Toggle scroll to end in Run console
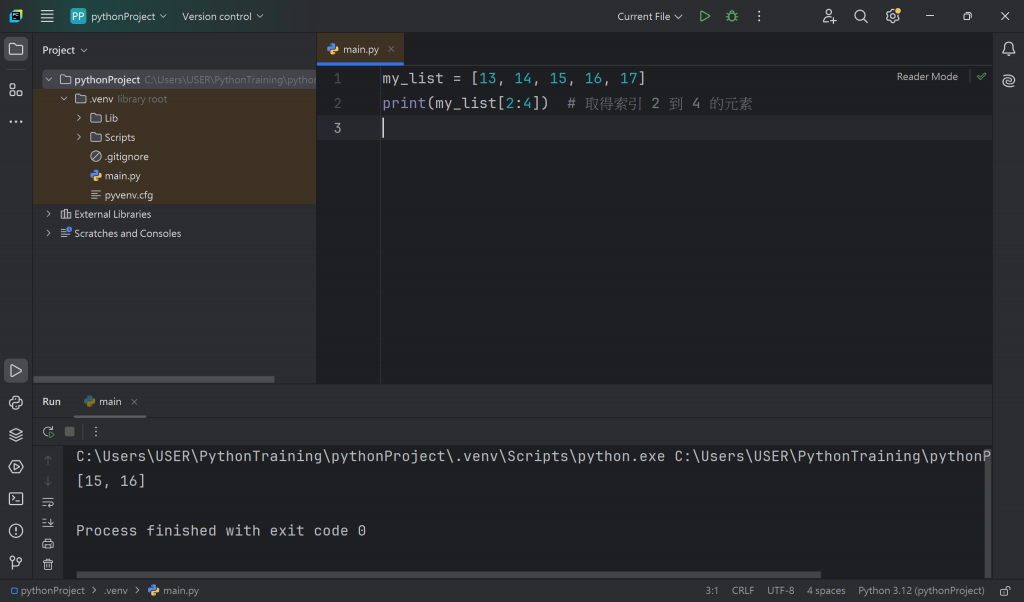The image size is (1024, 602). pyautogui.click(x=48, y=523)
